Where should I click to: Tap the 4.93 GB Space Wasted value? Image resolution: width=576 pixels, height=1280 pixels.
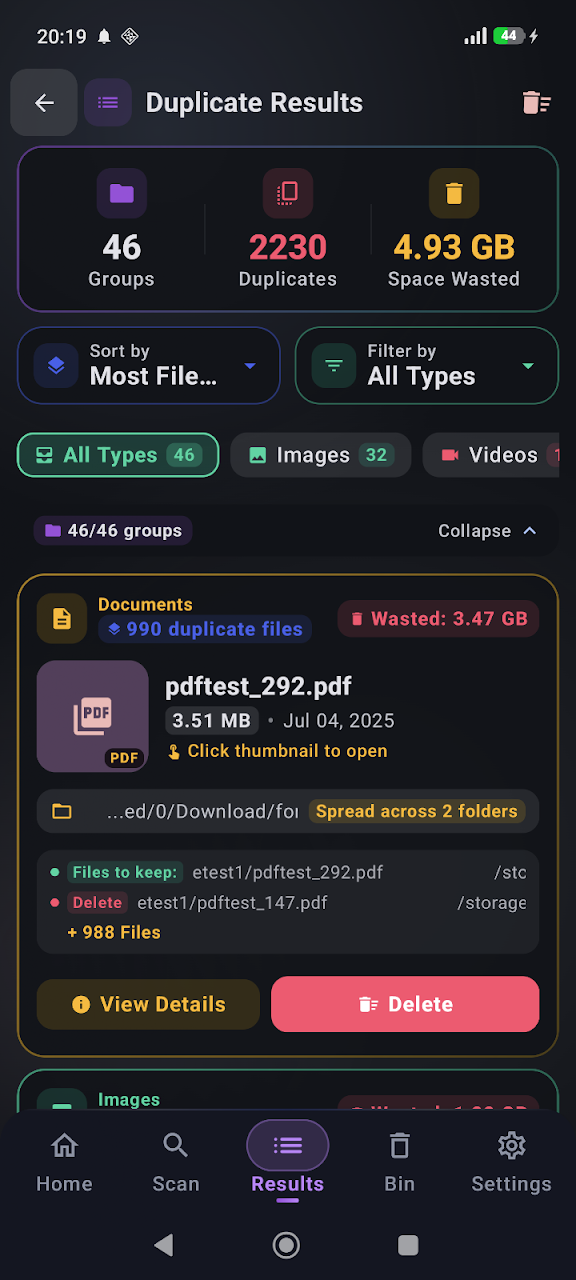454,247
